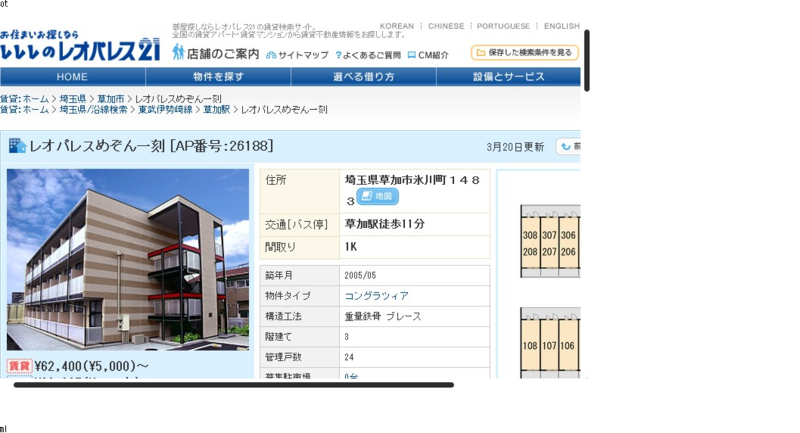Click 草加駅 breadcrumb link
The image size is (800, 433).
click(217, 110)
